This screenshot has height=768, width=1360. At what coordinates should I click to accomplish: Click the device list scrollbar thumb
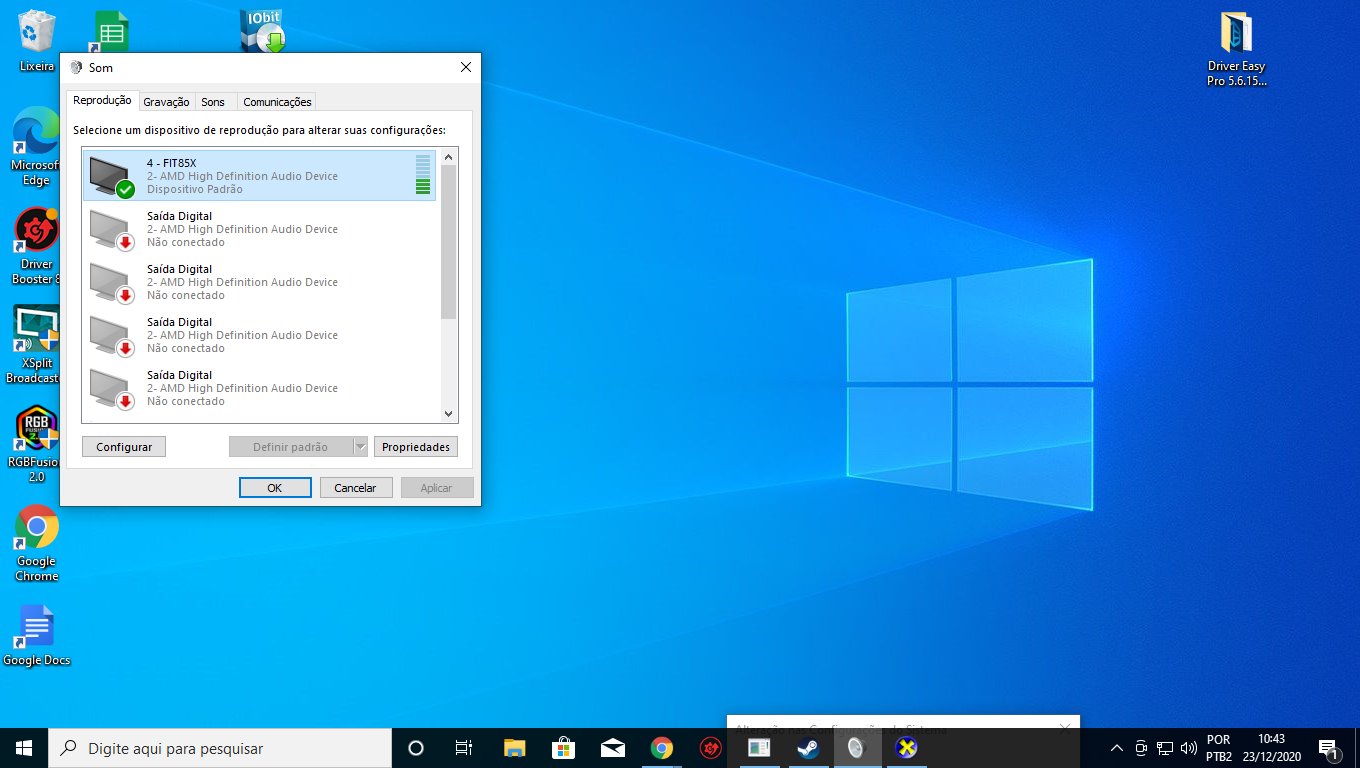click(448, 243)
